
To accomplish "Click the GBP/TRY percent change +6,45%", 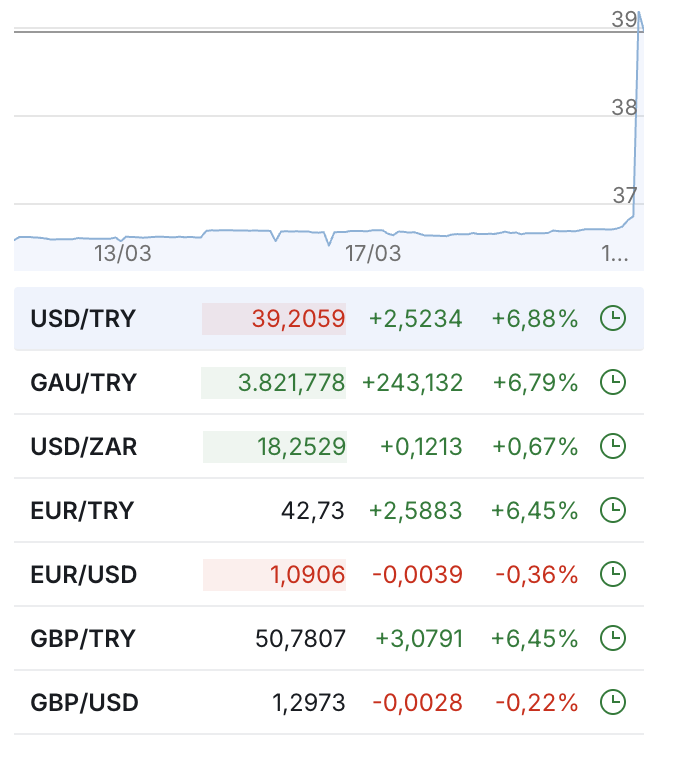I will [x=534, y=639].
